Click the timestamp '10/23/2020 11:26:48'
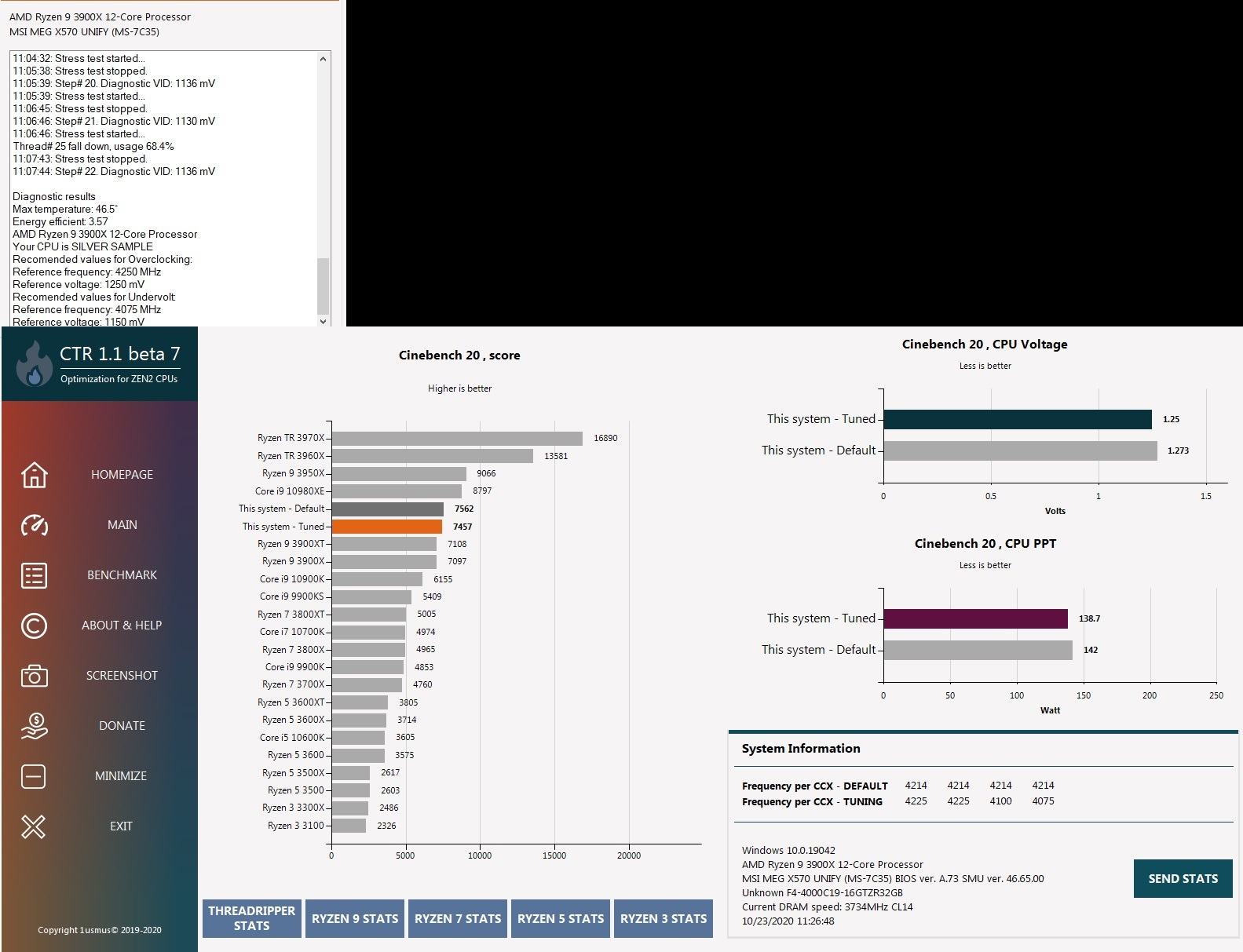This screenshot has height=952, width=1243. [x=788, y=921]
